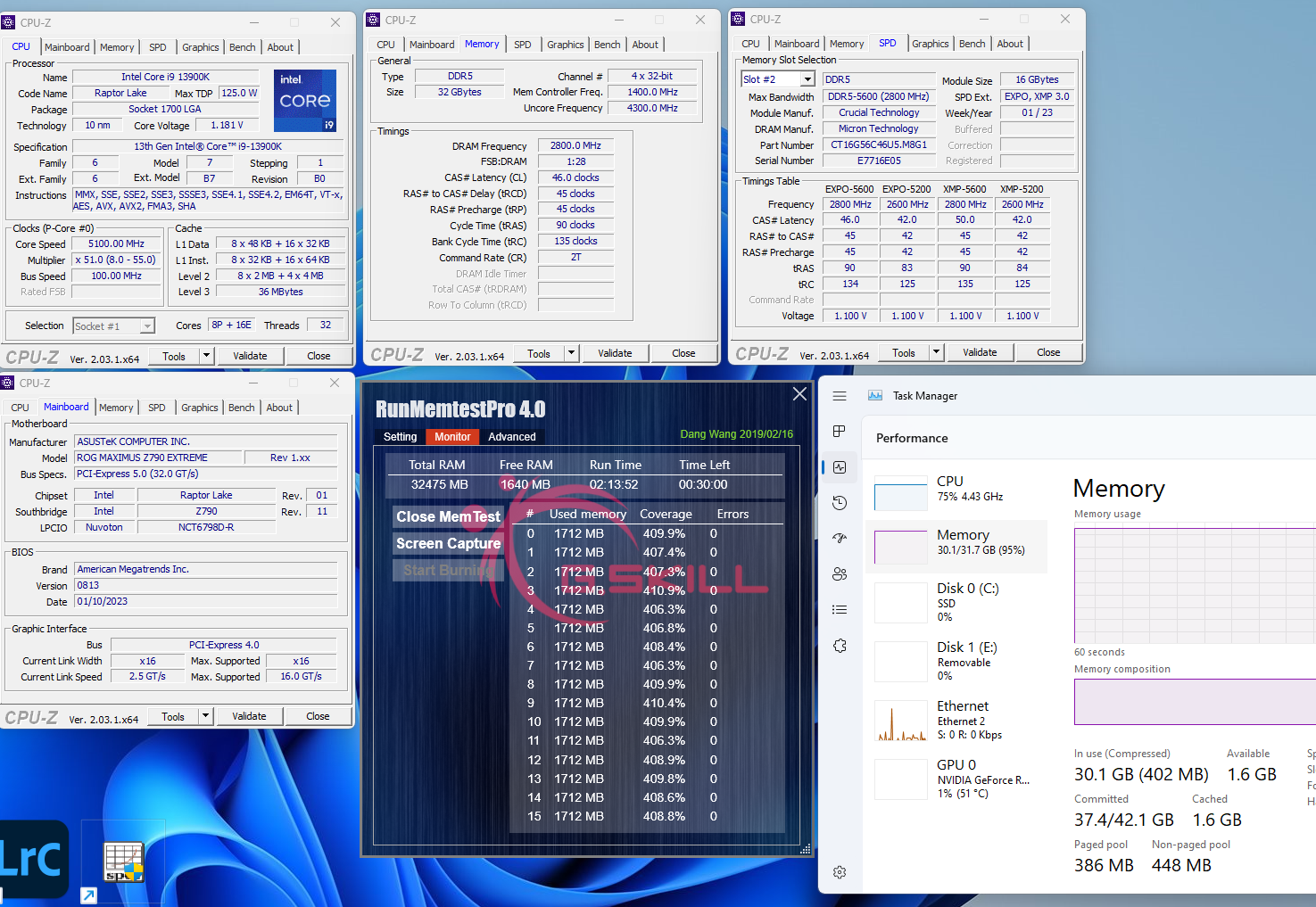
Task: Click Tools button in Memory tab window
Action: tap(539, 353)
